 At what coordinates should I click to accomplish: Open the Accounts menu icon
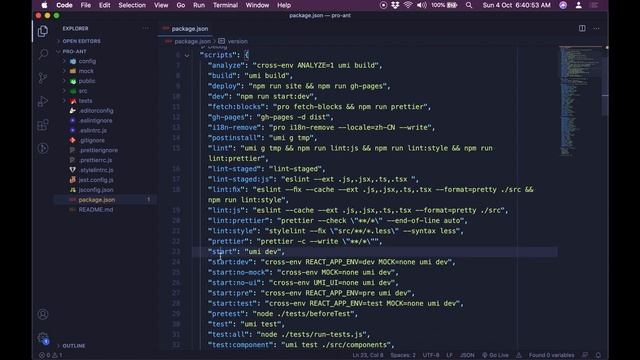tap(42, 314)
